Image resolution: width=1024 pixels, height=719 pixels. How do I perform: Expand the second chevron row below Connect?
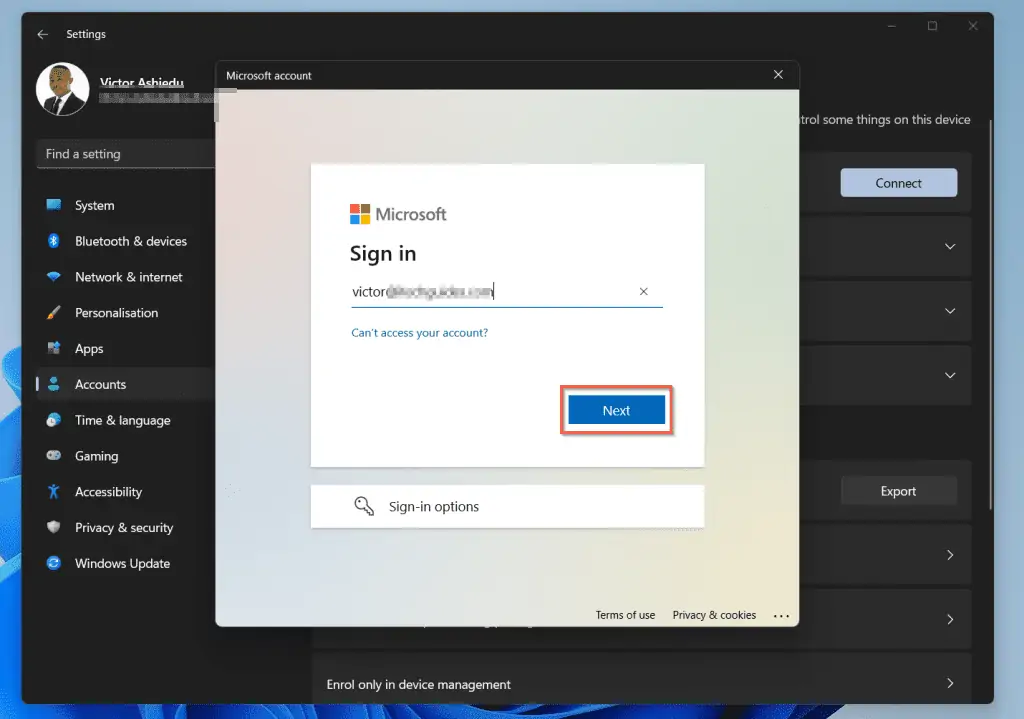pyautogui.click(x=950, y=311)
